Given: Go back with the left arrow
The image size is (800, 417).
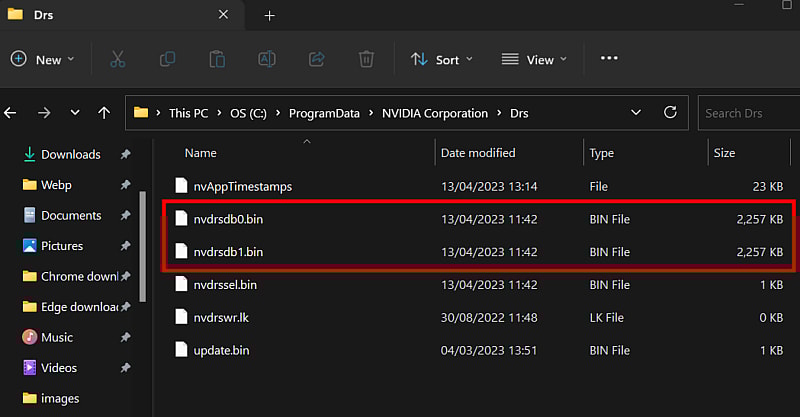Looking at the screenshot, I should [10, 113].
